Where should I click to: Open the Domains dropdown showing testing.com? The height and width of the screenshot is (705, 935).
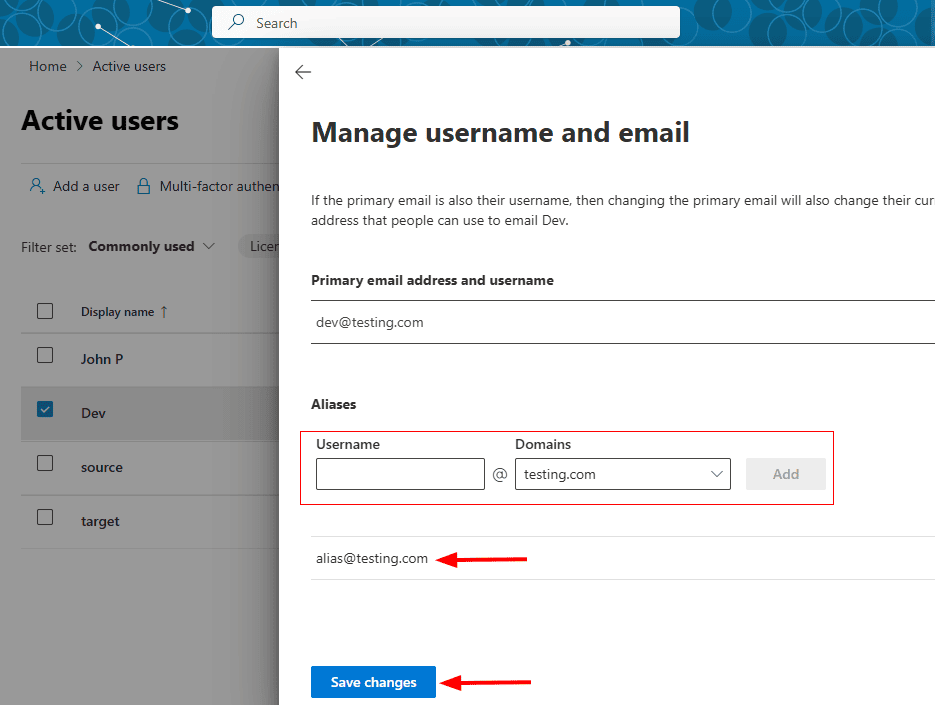click(x=622, y=474)
